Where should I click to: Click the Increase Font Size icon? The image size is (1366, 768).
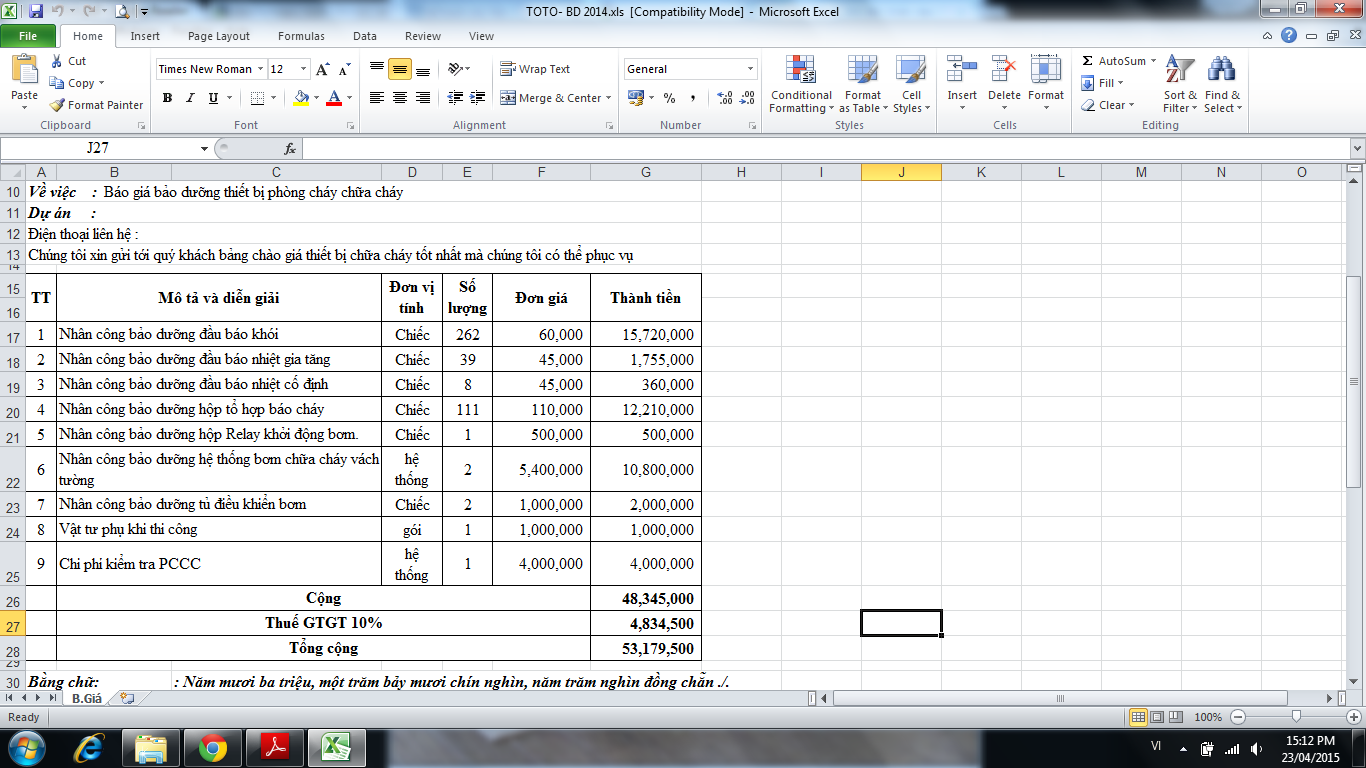[x=322, y=69]
